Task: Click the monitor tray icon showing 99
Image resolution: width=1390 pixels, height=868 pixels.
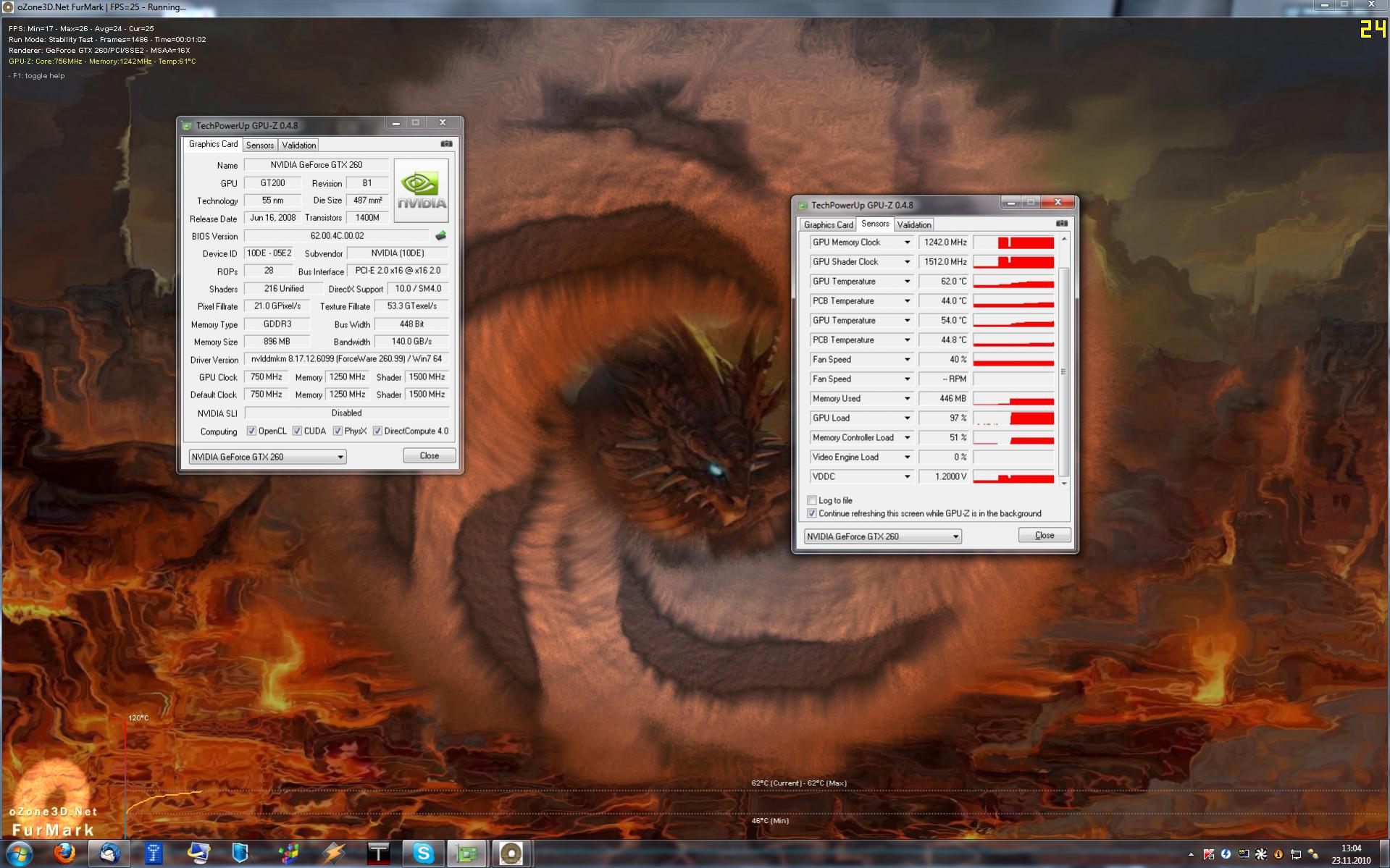Action: pyautogui.click(x=1244, y=855)
